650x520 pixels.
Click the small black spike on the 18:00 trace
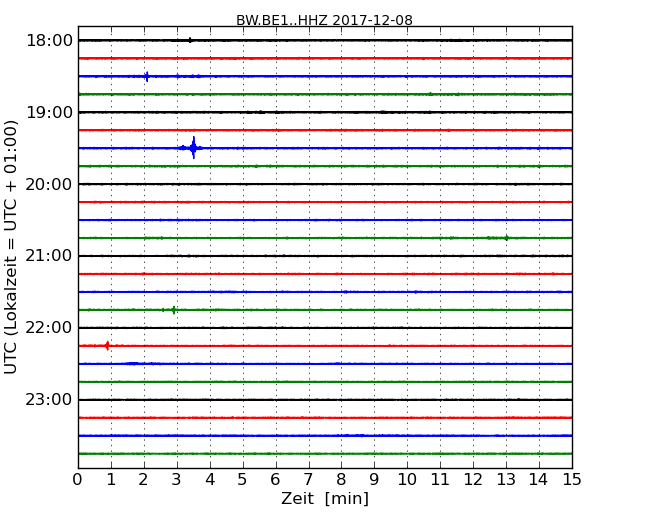(190, 40)
